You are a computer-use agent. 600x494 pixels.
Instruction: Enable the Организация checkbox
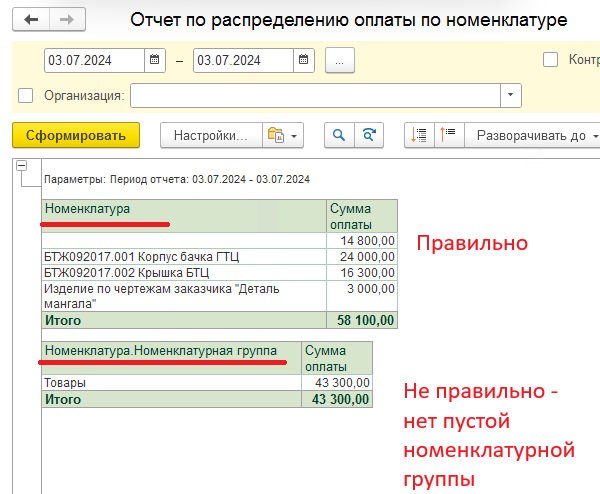(x=26, y=96)
